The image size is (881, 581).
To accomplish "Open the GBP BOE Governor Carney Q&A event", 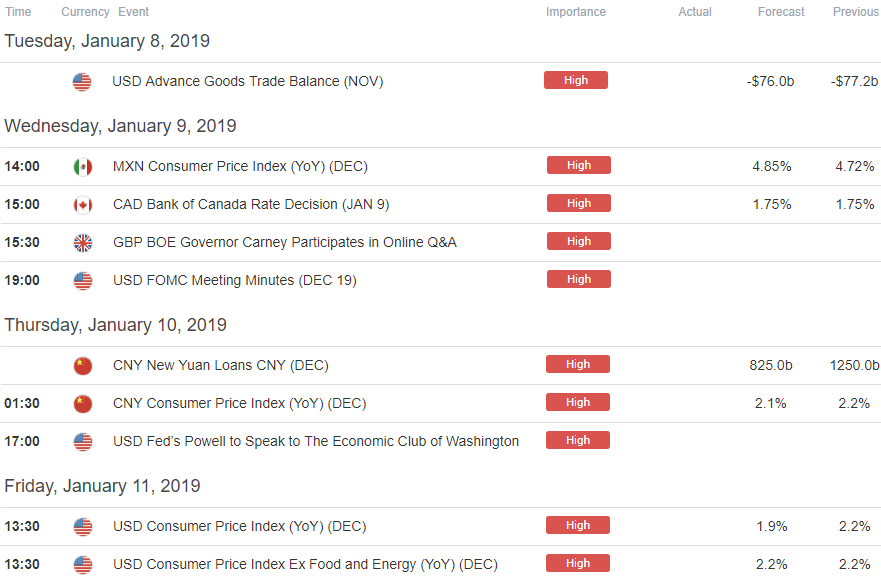I will (x=285, y=242).
